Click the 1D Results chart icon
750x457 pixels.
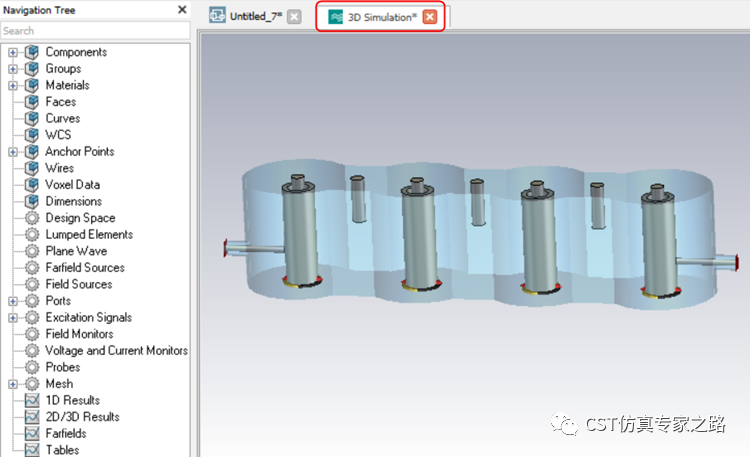pyautogui.click(x=32, y=401)
